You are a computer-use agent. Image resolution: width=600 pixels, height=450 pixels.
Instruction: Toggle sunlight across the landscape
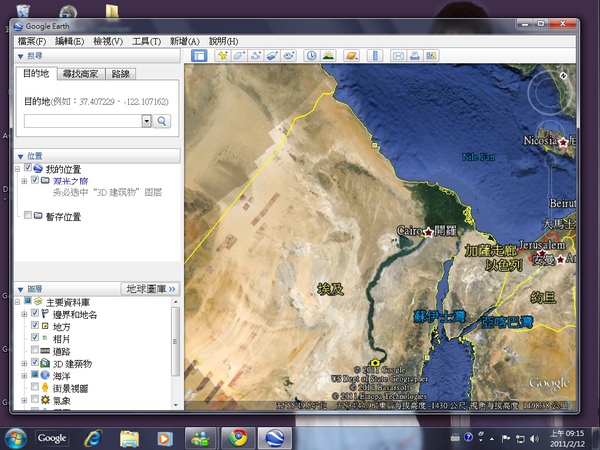[328, 56]
